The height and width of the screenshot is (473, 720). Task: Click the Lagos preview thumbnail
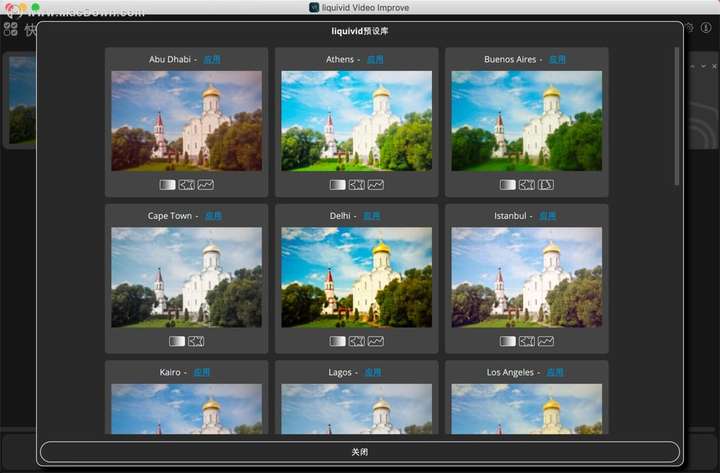point(356,409)
